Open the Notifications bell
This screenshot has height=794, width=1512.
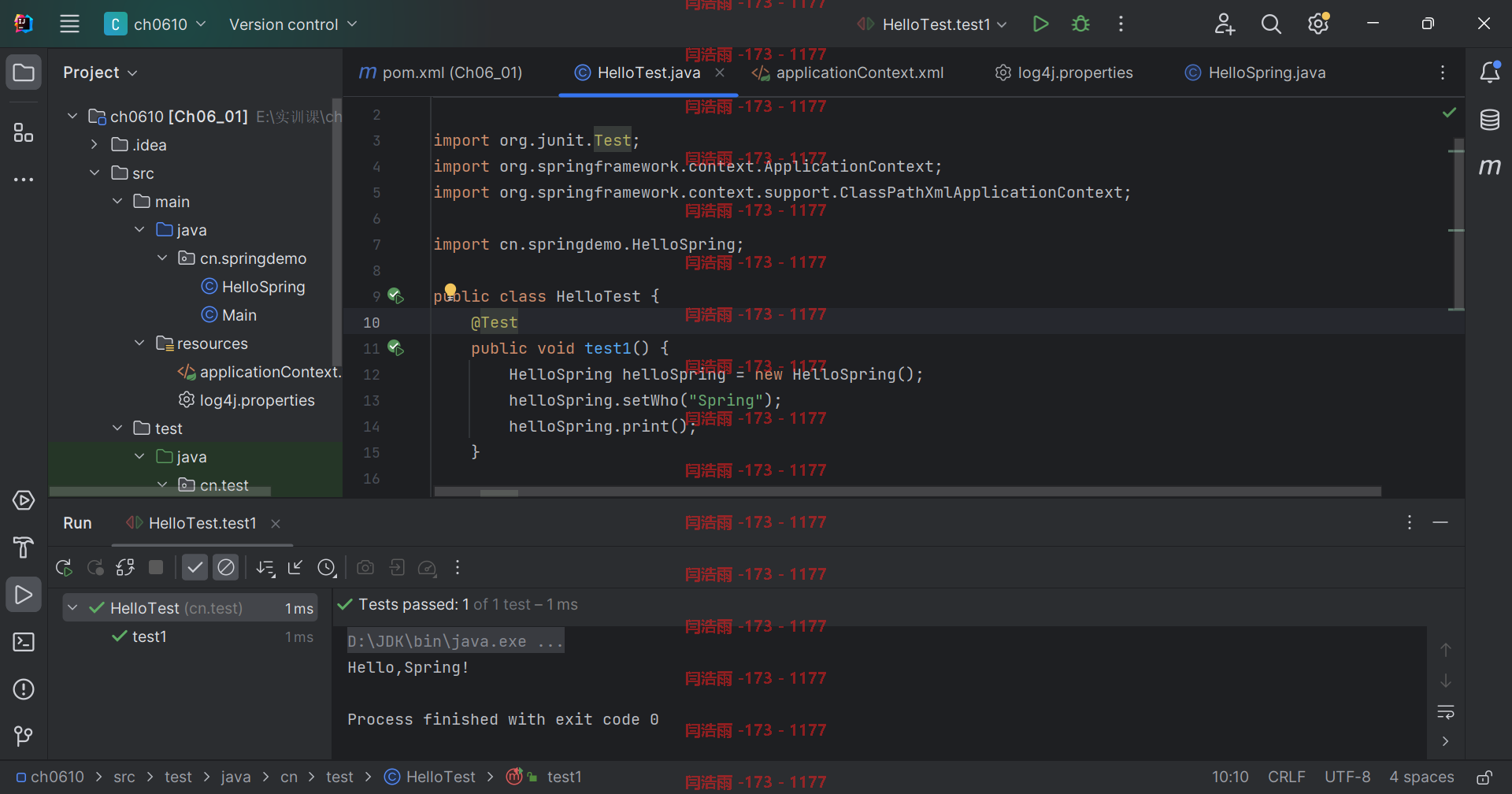(x=1490, y=72)
